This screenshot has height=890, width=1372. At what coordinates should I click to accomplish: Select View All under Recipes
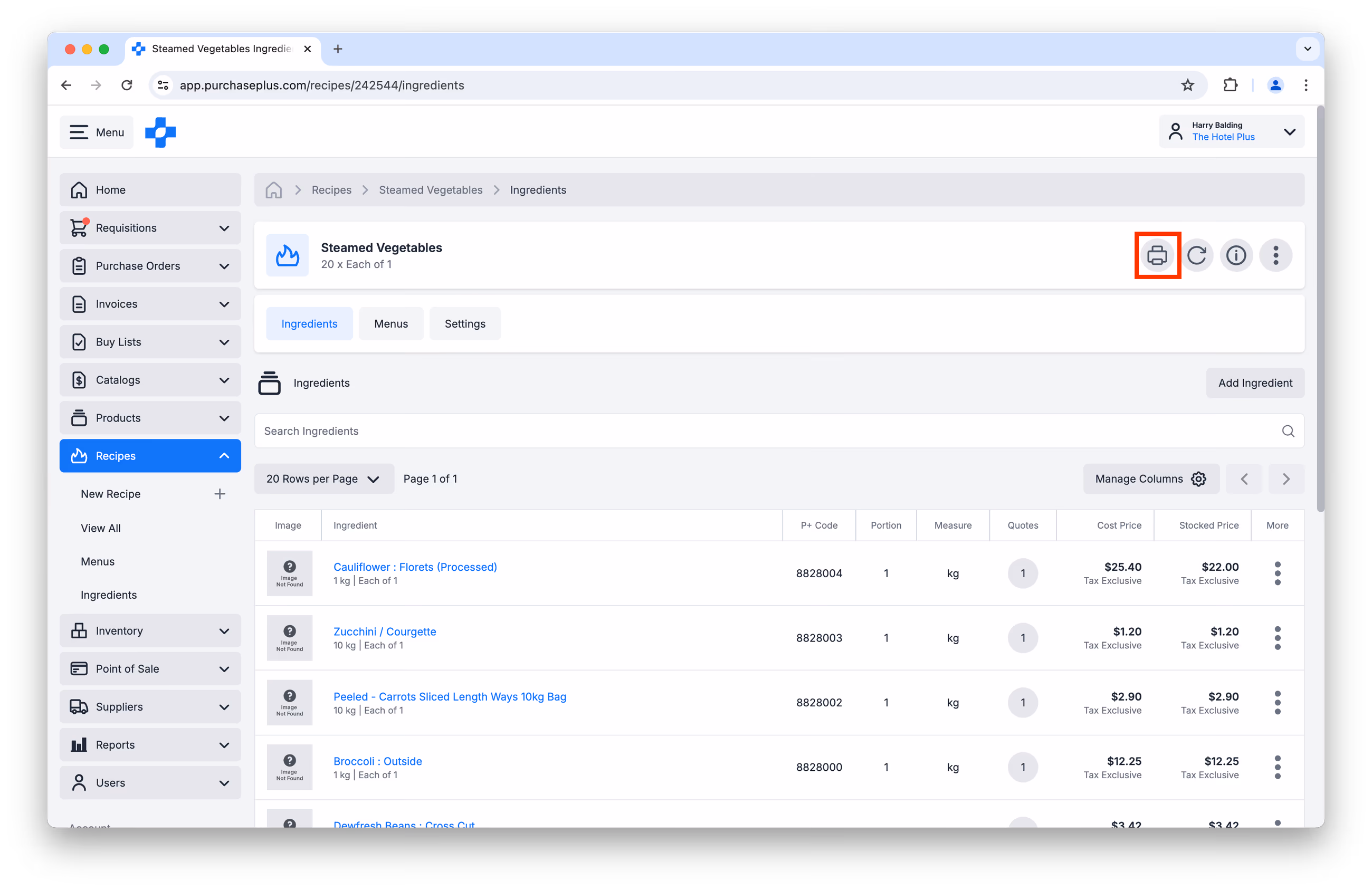point(101,528)
